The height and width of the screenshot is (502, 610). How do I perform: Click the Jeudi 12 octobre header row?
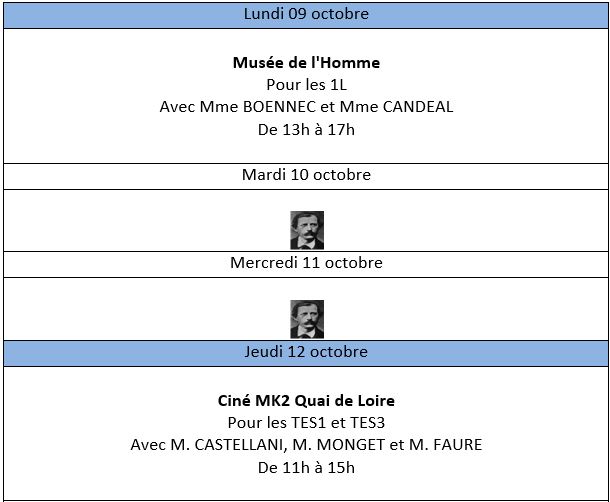(x=306, y=352)
